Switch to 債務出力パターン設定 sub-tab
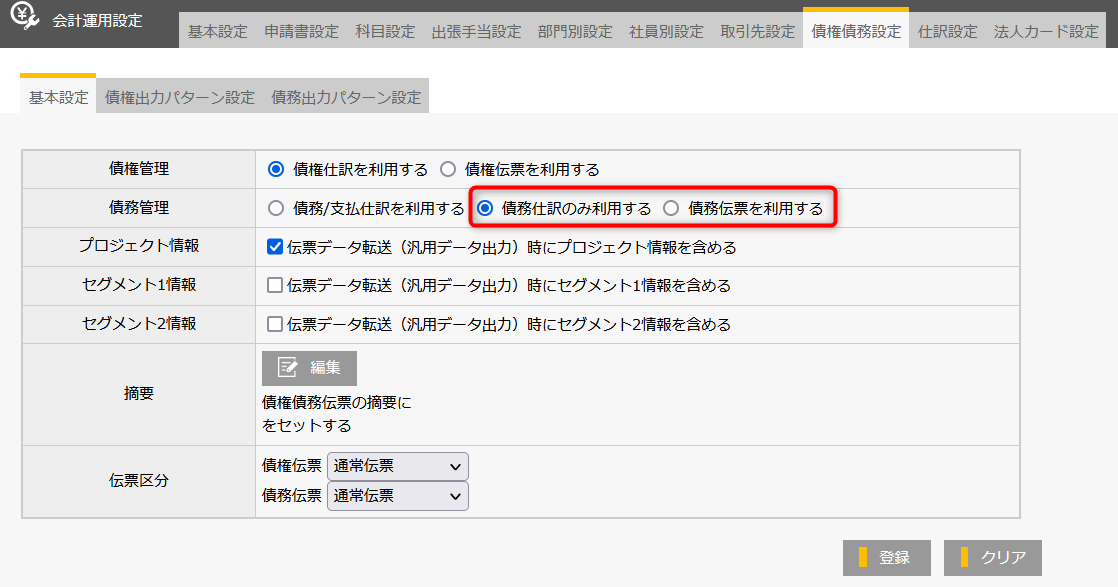The height and width of the screenshot is (587, 1118). point(346,98)
